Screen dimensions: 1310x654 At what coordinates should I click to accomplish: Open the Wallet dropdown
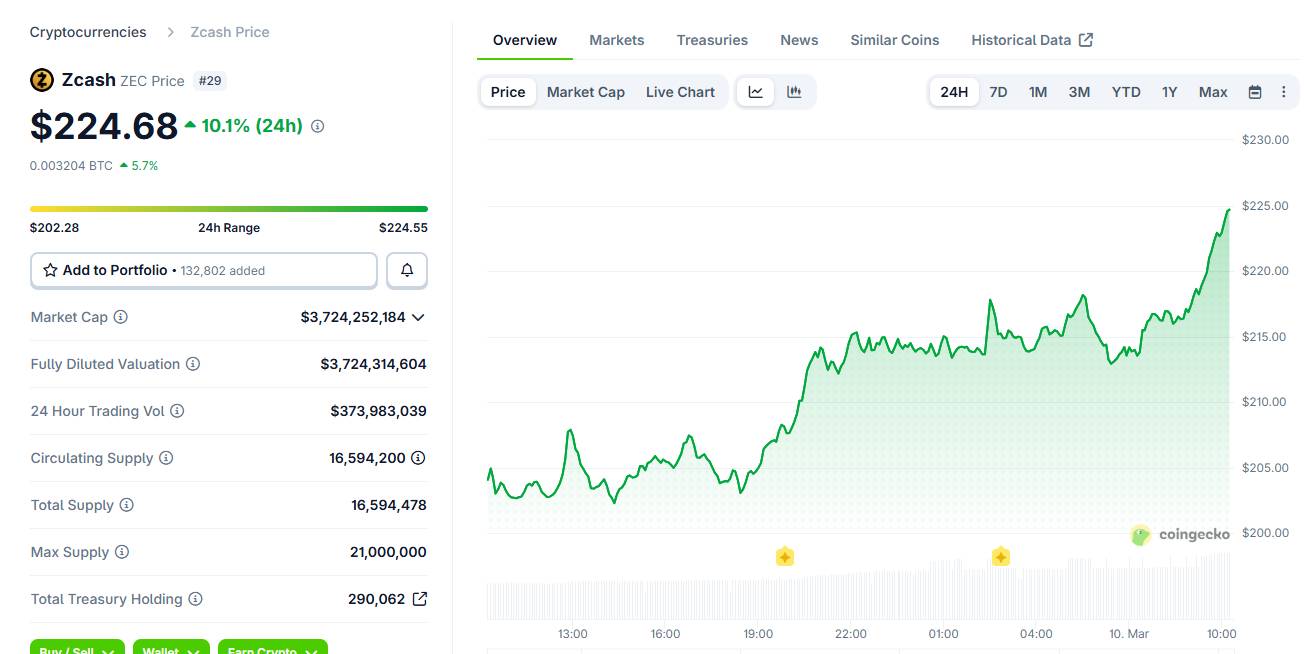(171, 649)
